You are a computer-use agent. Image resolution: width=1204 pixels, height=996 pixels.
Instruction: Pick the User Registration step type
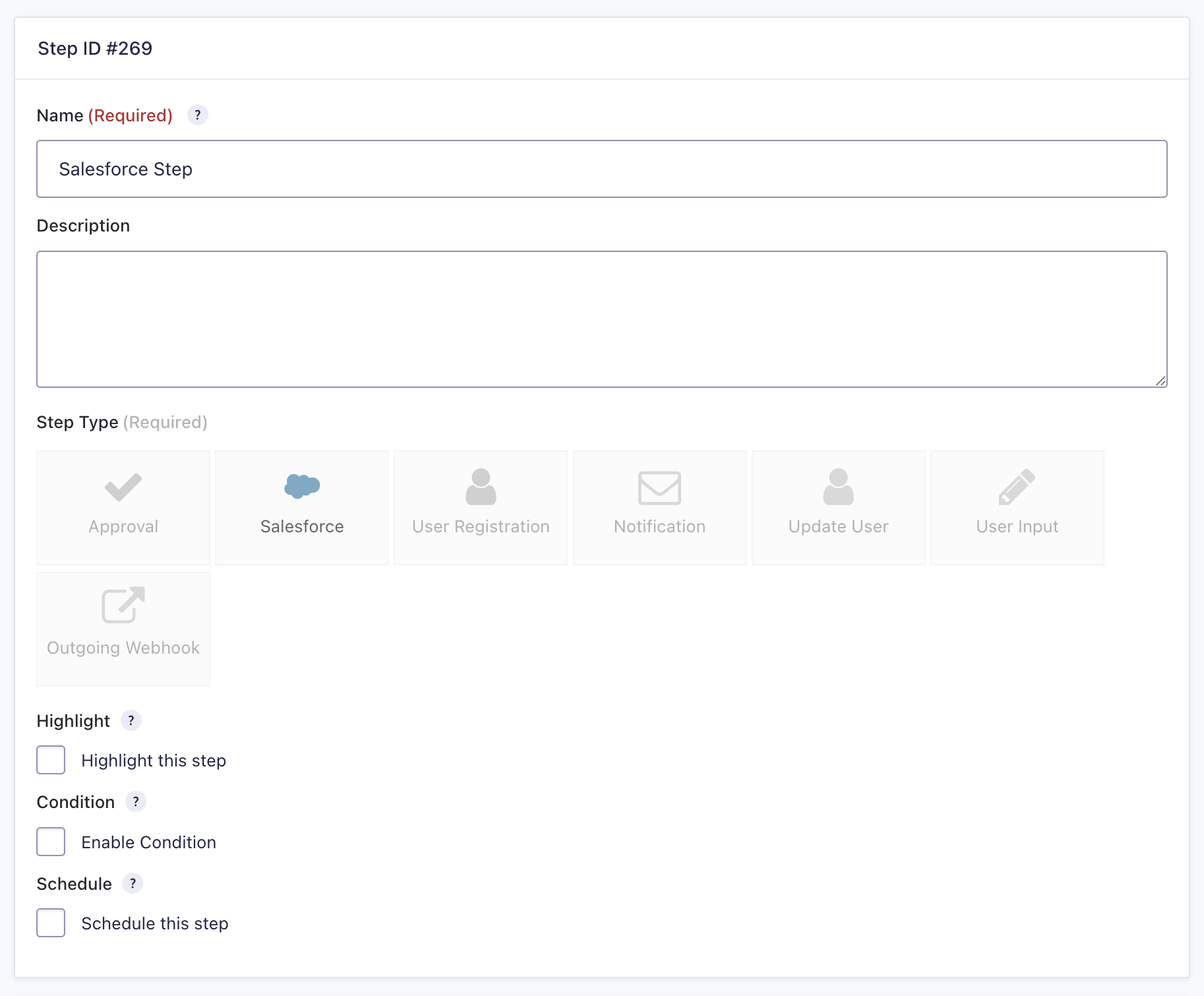coord(481,507)
